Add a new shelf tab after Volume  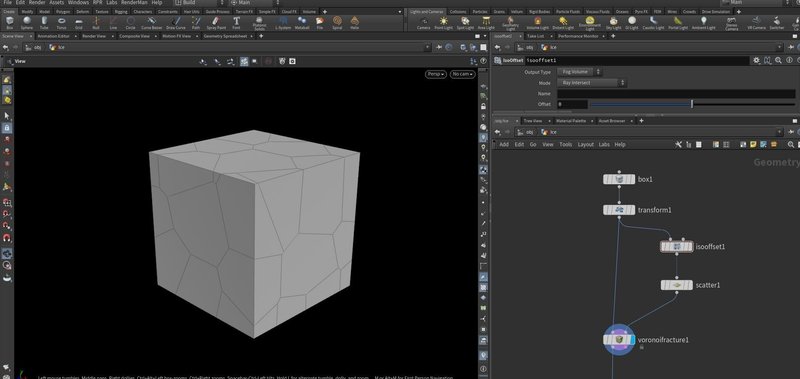tap(324, 11)
